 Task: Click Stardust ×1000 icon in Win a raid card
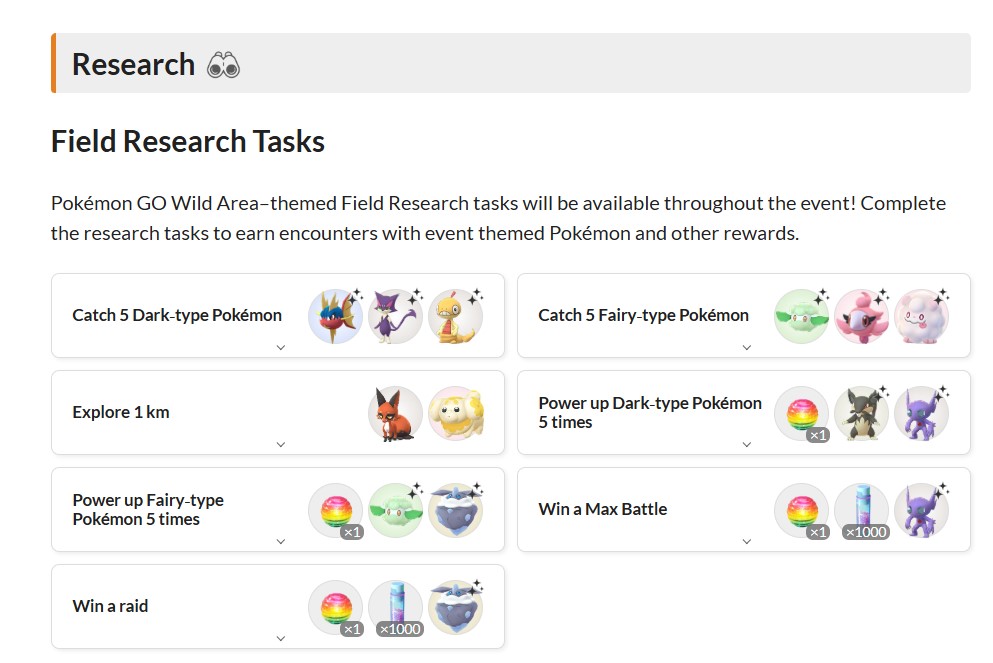[x=395, y=607]
